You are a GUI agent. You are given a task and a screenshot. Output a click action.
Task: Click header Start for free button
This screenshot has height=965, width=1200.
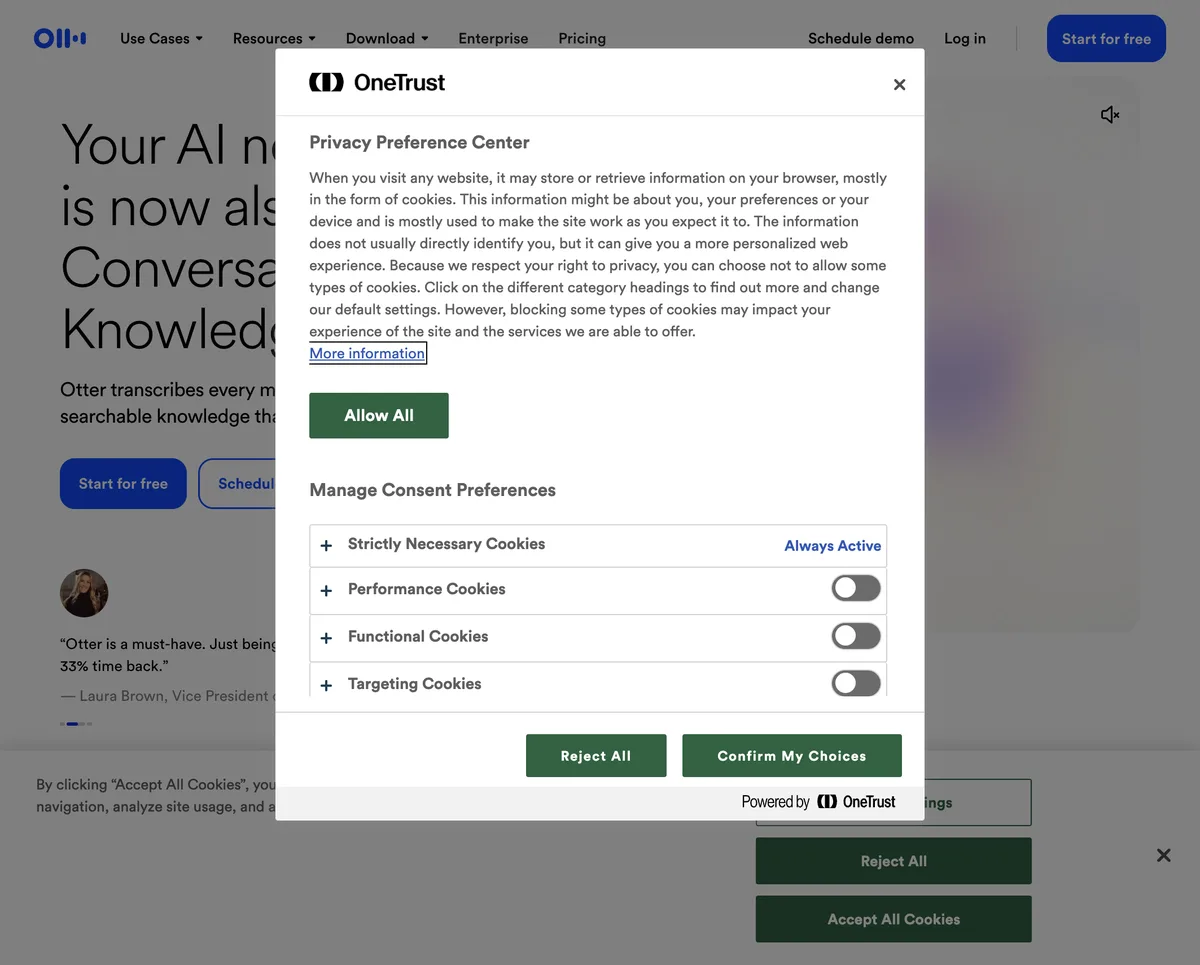coord(1106,38)
